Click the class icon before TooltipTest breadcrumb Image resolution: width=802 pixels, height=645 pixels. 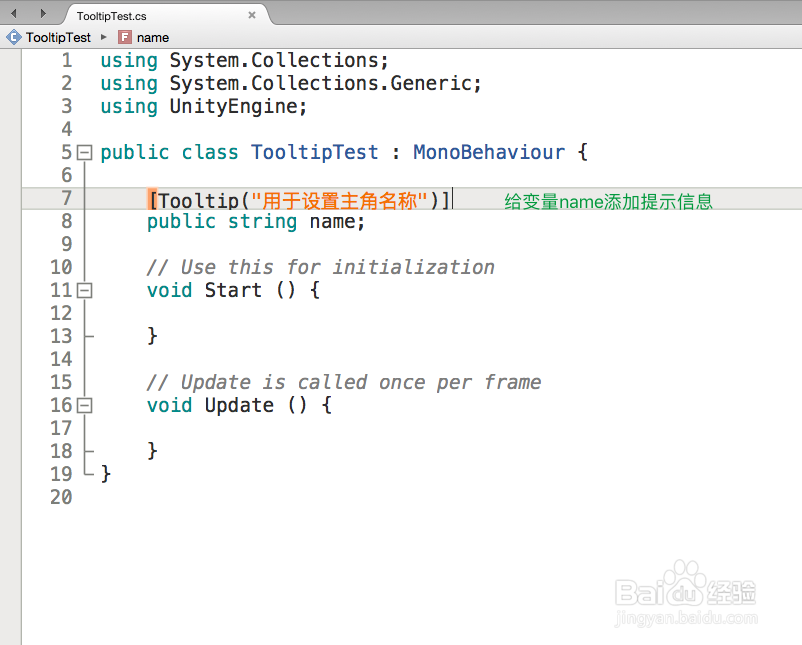tap(15, 37)
